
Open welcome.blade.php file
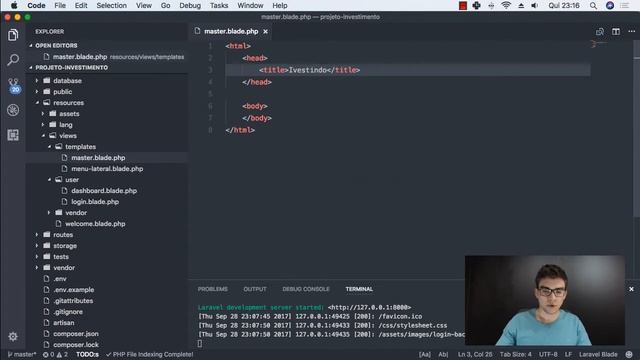pyautogui.click(x=95, y=224)
